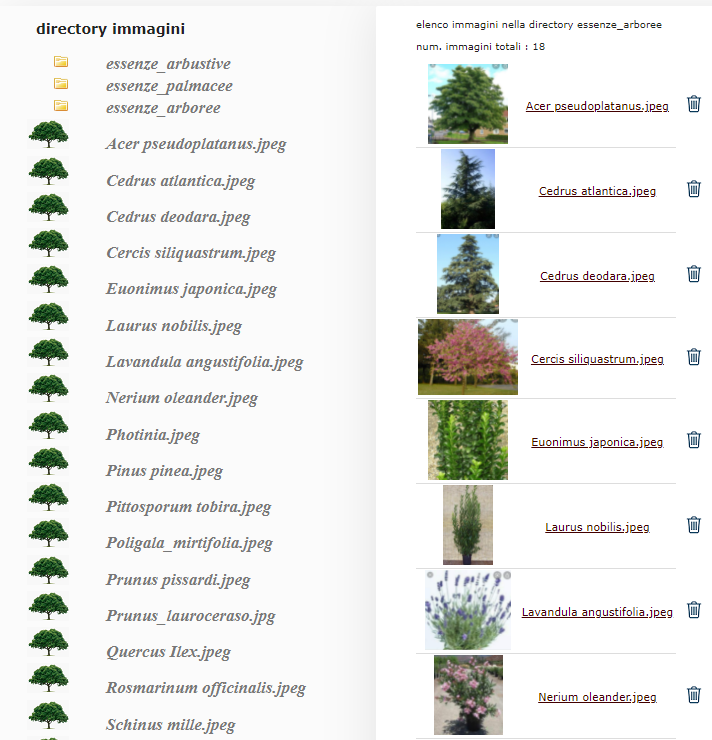Screen dimensions: 712x740
Task: Click the Lavandula angustifolia thumbnail image
Action: (468, 610)
